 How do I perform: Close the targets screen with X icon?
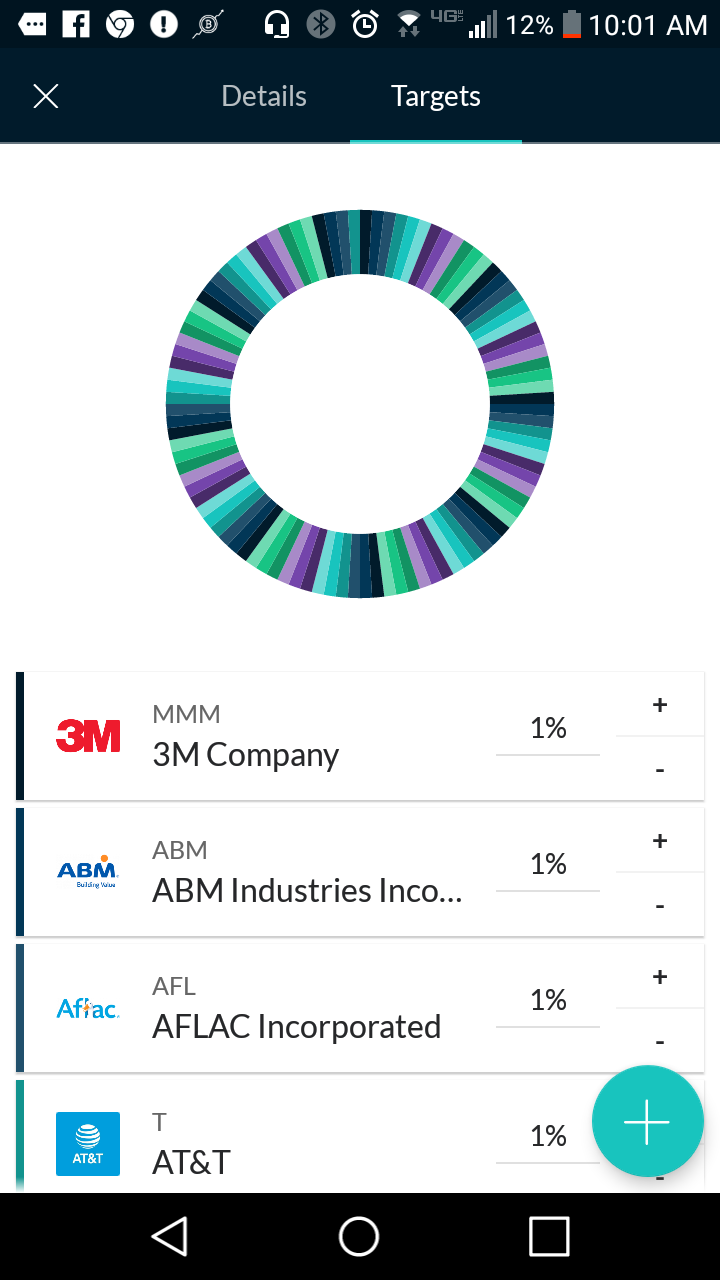46,96
